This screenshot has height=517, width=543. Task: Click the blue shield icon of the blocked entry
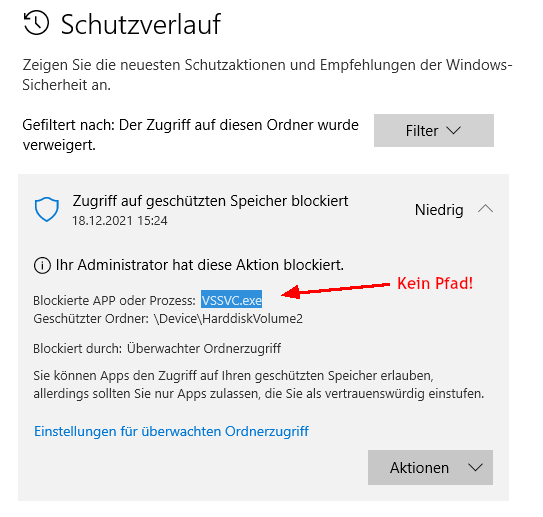(x=47, y=209)
